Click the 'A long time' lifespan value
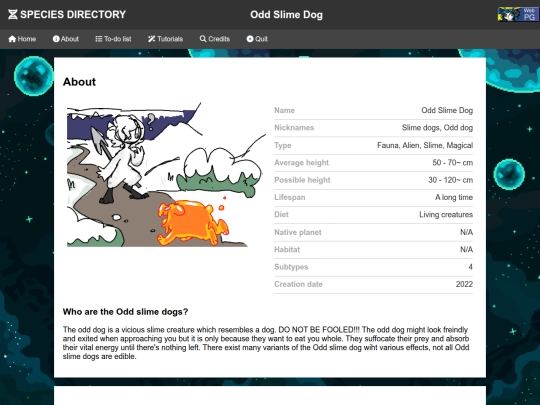Screen dimensions: 540x405 454,197
